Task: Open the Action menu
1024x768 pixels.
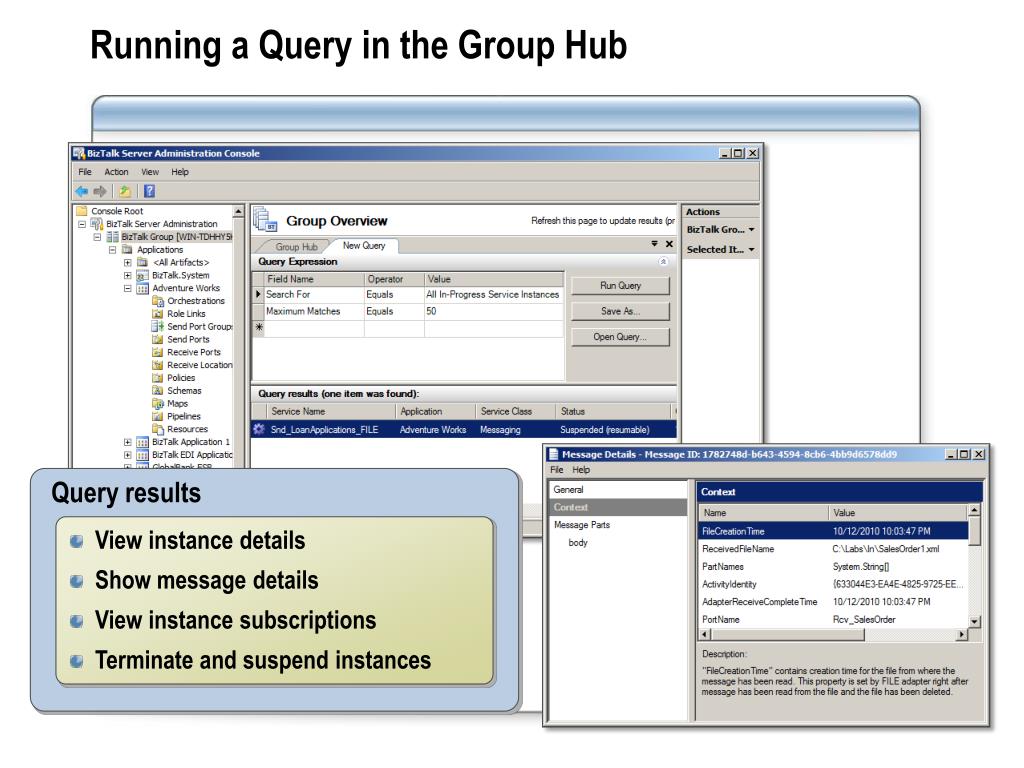Action: tap(116, 172)
